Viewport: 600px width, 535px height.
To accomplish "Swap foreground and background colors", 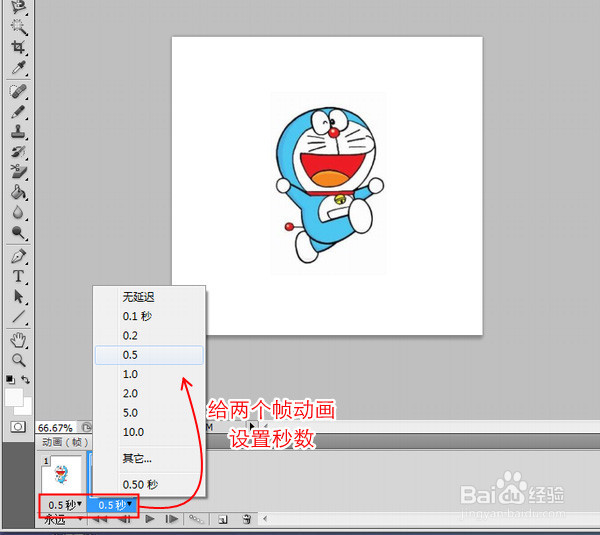I will click(25, 380).
